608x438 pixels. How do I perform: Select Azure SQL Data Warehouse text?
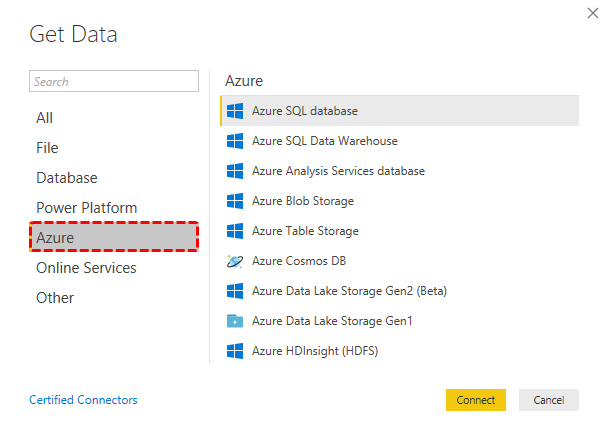coord(325,141)
